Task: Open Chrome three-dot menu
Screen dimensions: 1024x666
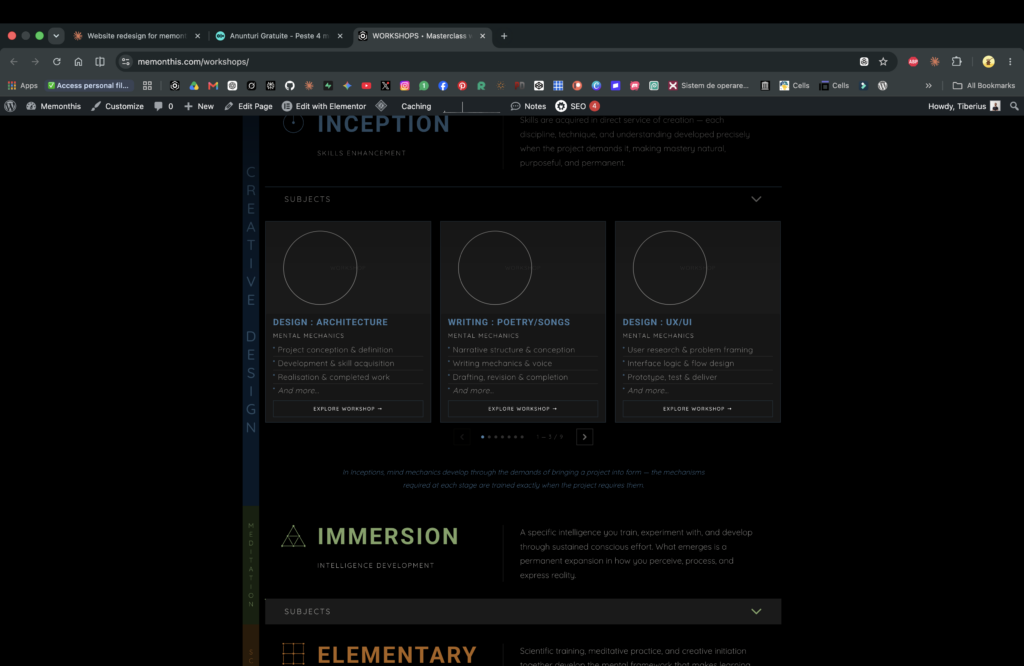Action: 1010,61
